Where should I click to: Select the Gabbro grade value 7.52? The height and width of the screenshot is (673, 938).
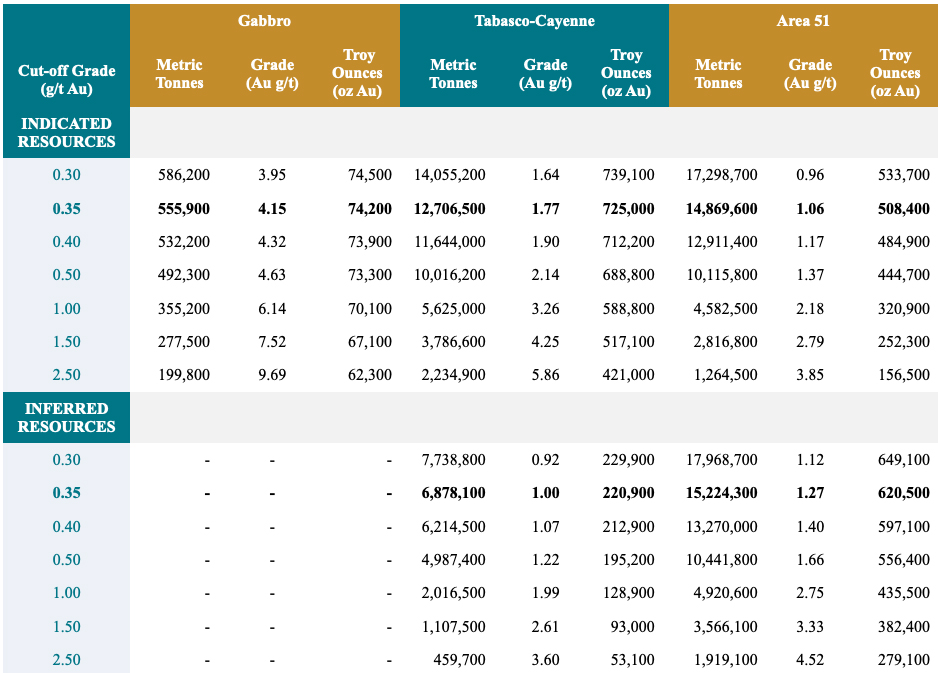click(272, 342)
